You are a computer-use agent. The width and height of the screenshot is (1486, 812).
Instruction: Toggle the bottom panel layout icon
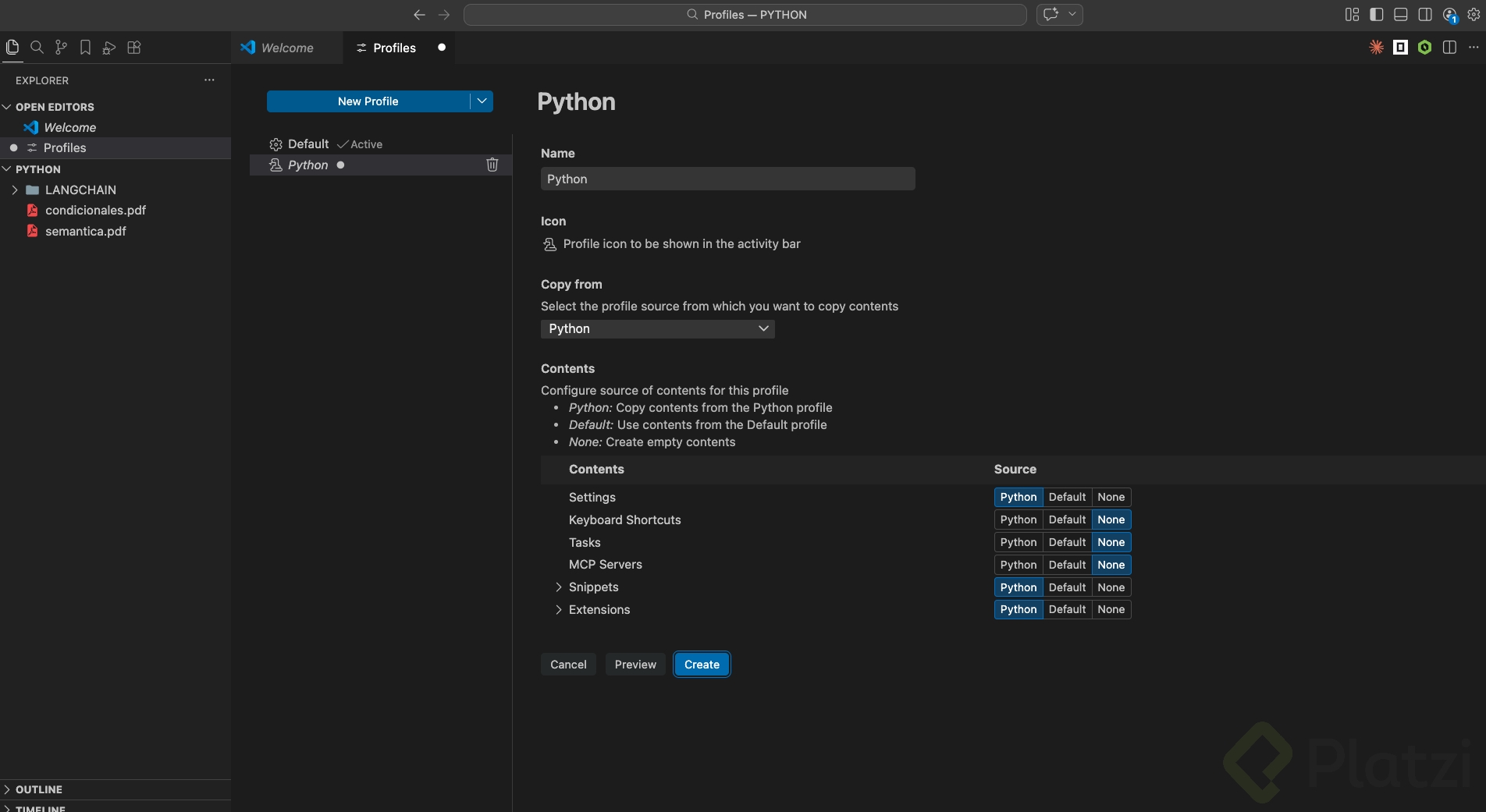[1401, 15]
